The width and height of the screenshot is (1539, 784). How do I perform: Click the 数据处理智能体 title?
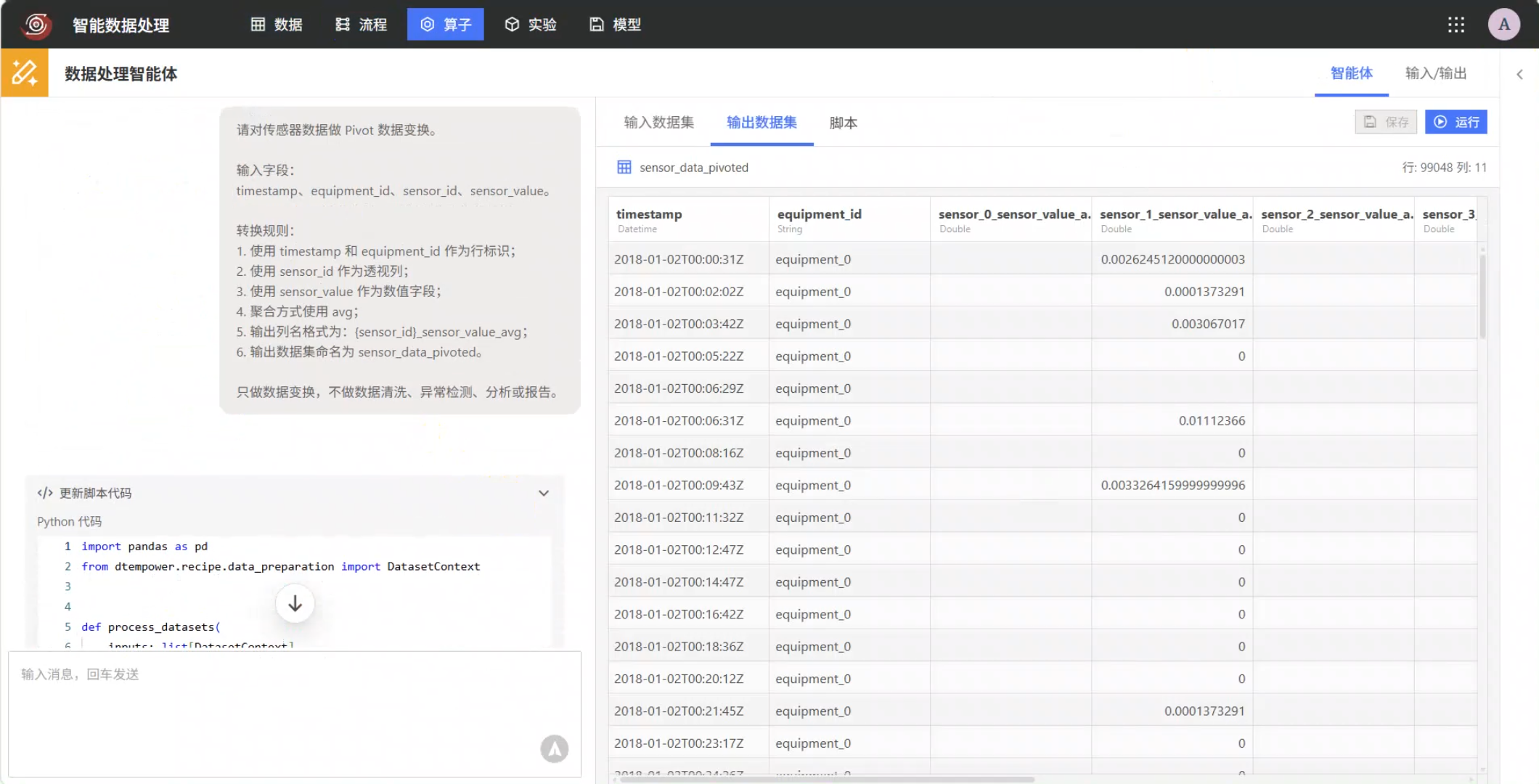click(121, 73)
